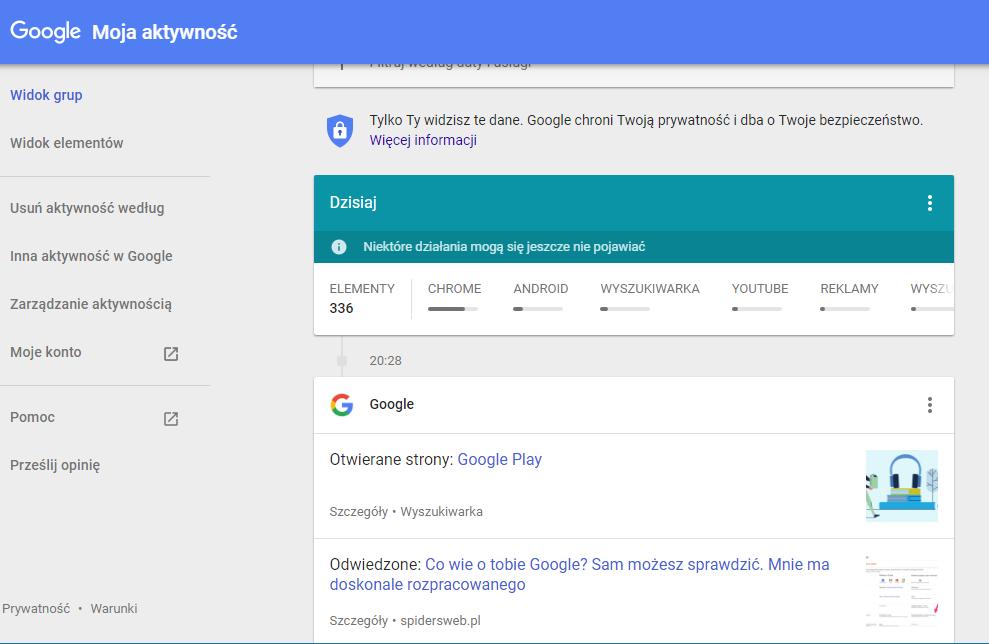Click the external link icon next to Pomoc

(x=171, y=418)
